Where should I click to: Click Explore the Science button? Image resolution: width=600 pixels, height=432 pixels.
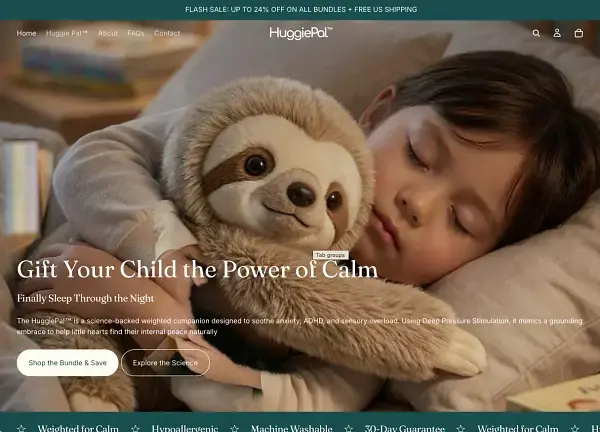[165, 363]
